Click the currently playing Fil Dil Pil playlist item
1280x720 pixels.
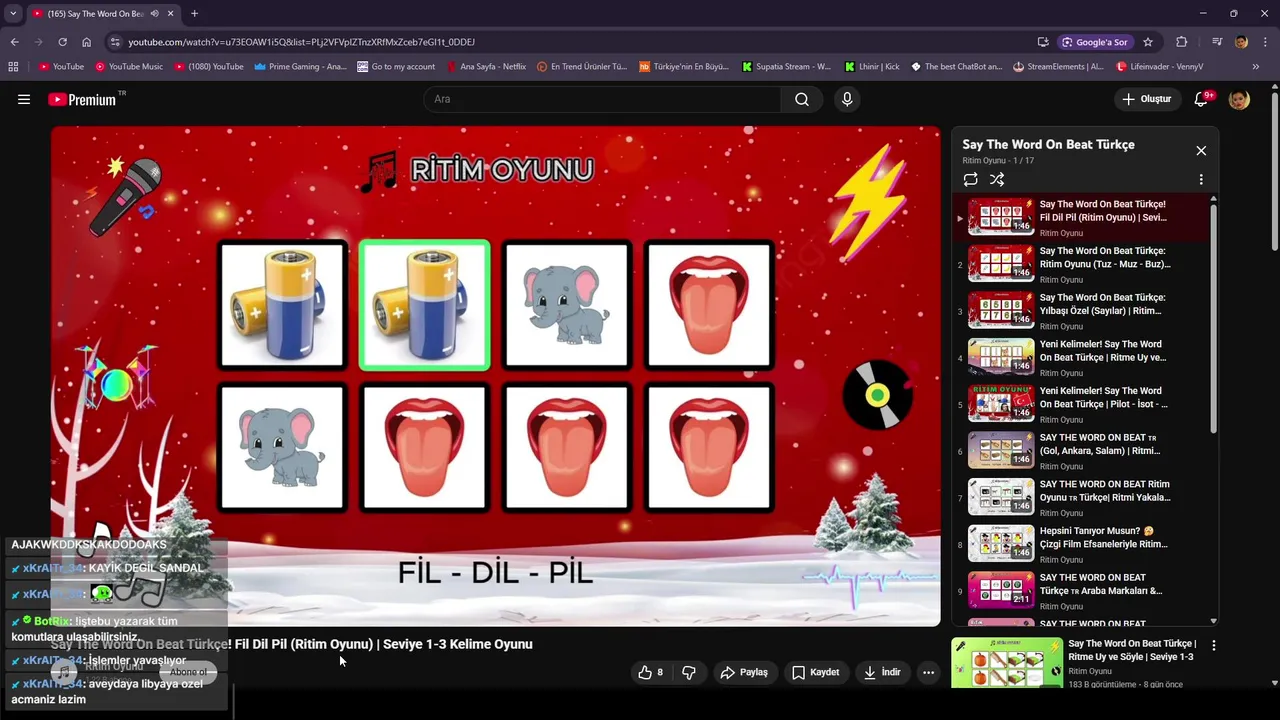pos(1083,217)
